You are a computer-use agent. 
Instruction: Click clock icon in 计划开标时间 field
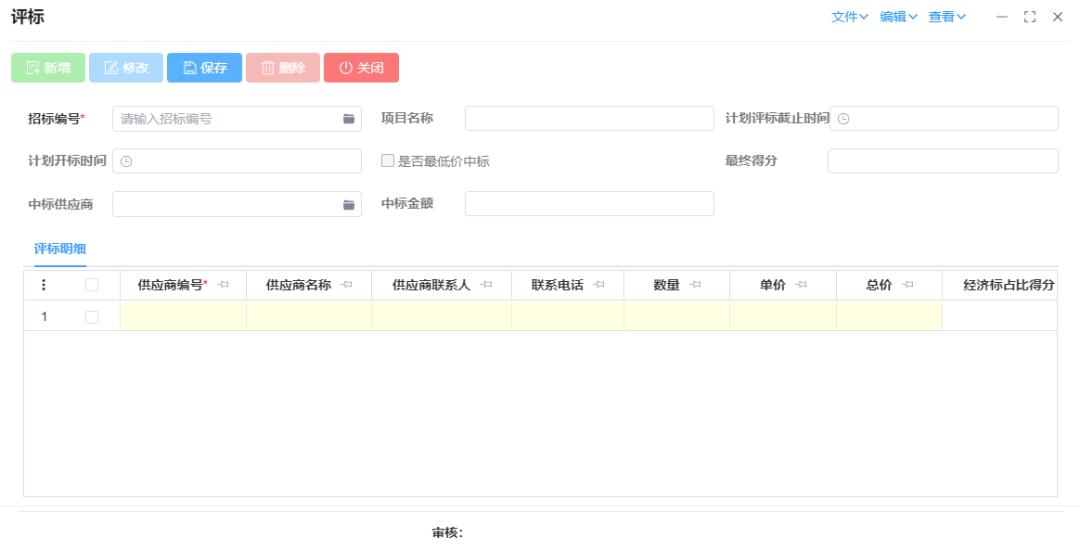(126, 161)
